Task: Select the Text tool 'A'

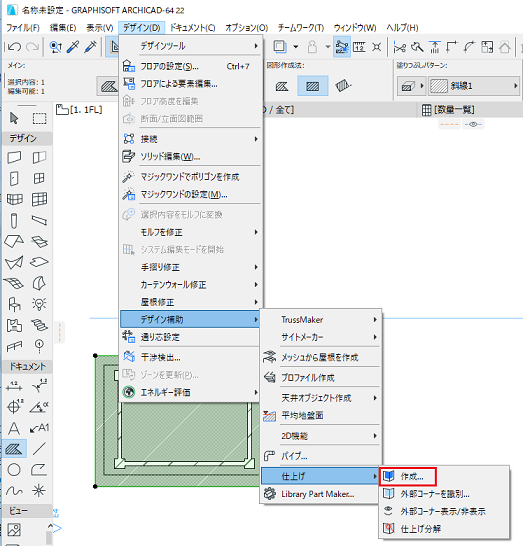Action: 14,428
